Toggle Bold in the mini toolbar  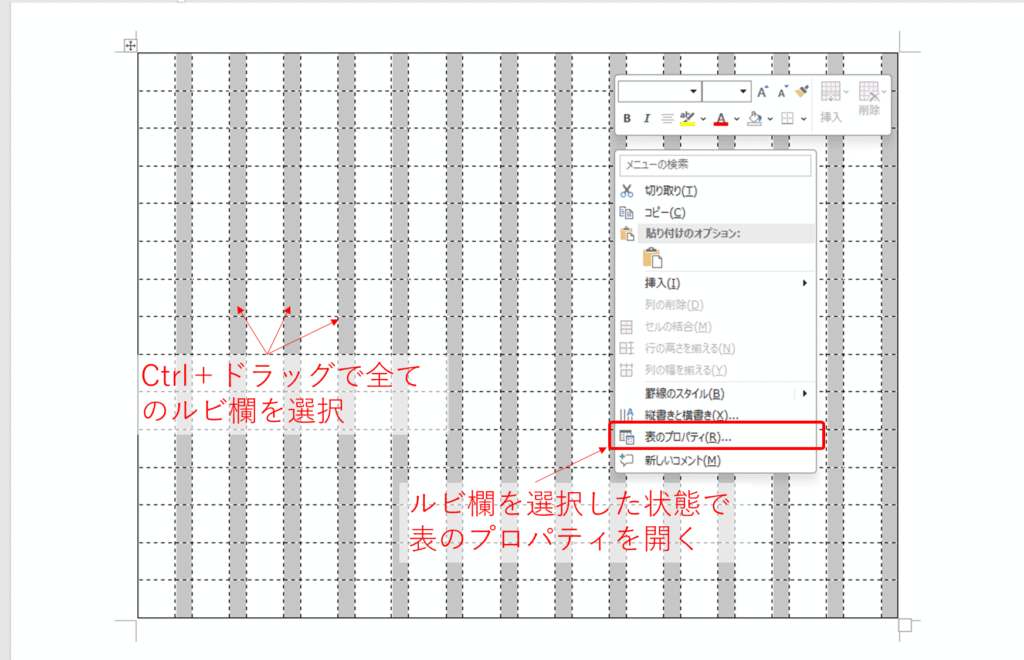(x=627, y=119)
